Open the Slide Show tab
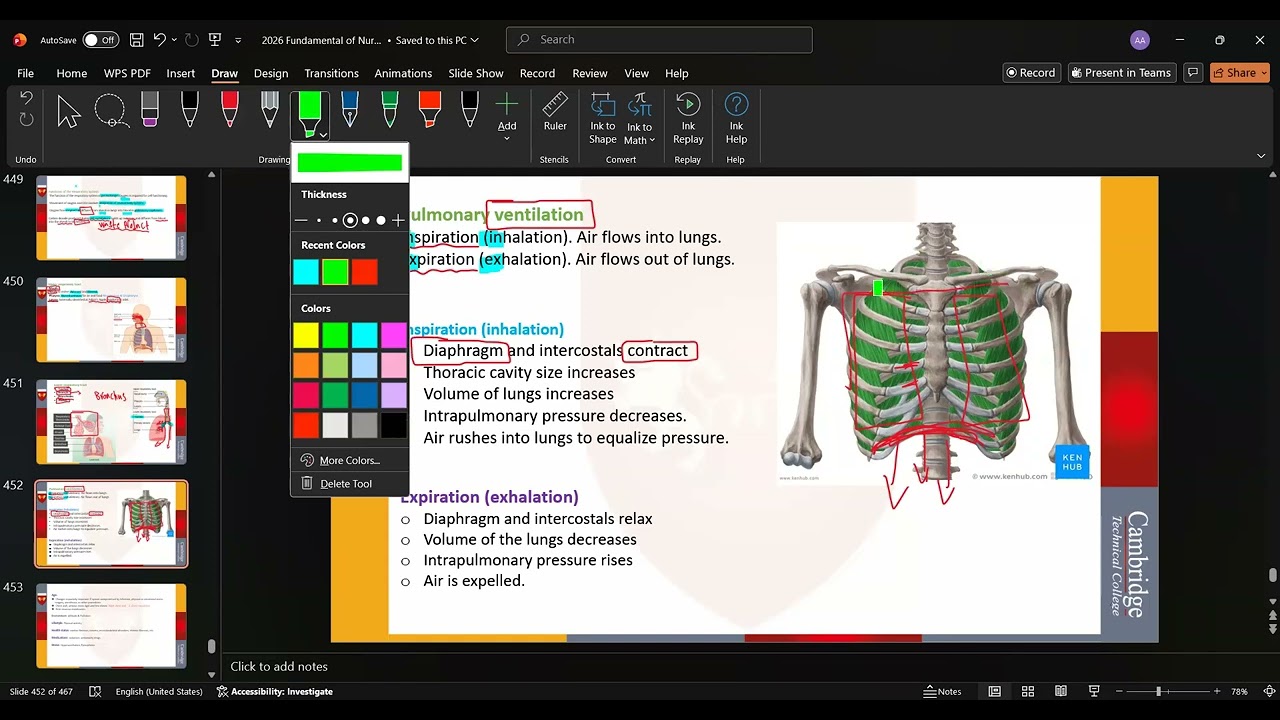This screenshot has width=1280, height=720. 476,73
